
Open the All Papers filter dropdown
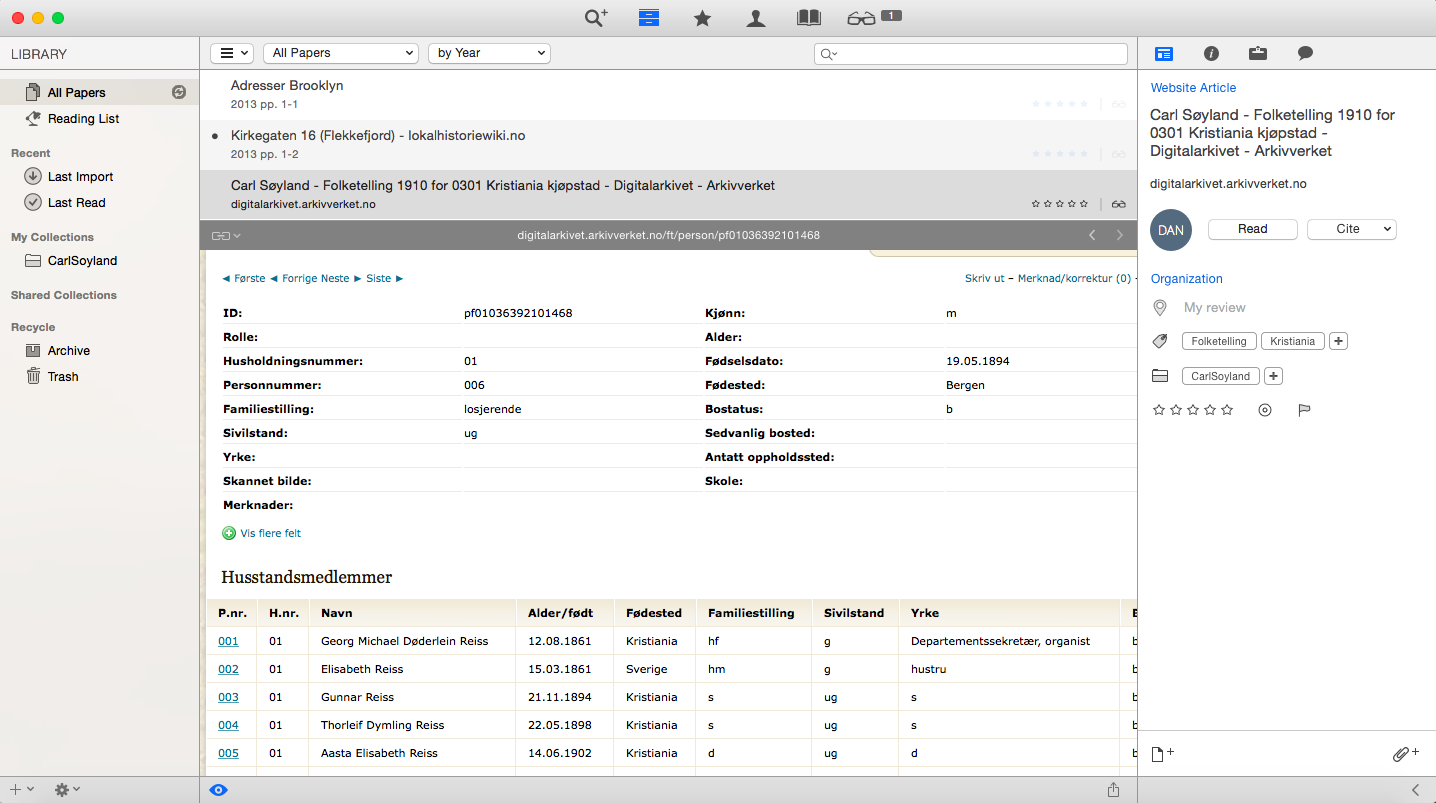tap(341, 53)
